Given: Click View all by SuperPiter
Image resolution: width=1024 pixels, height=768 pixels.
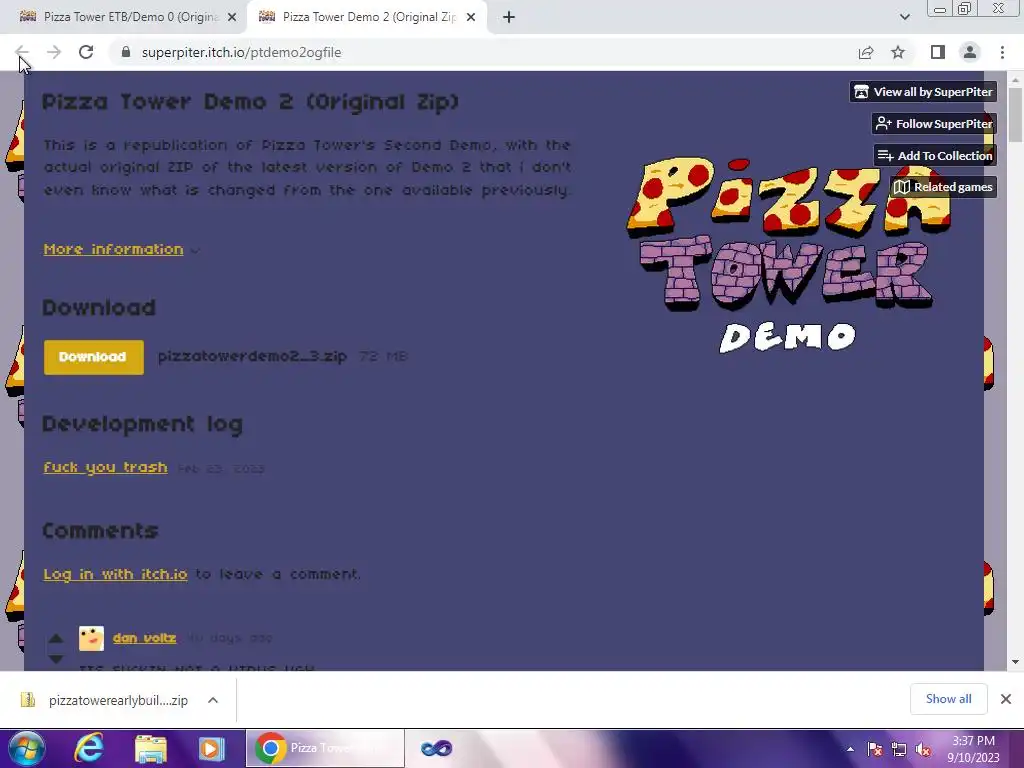Looking at the screenshot, I should click(x=923, y=92).
